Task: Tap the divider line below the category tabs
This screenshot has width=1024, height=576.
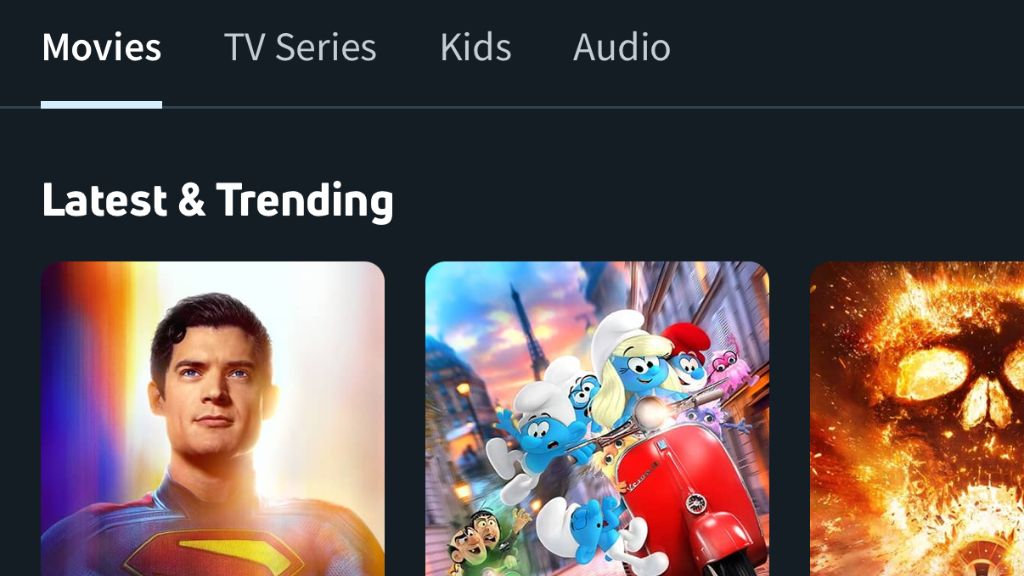Action: [x=600, y=107]
